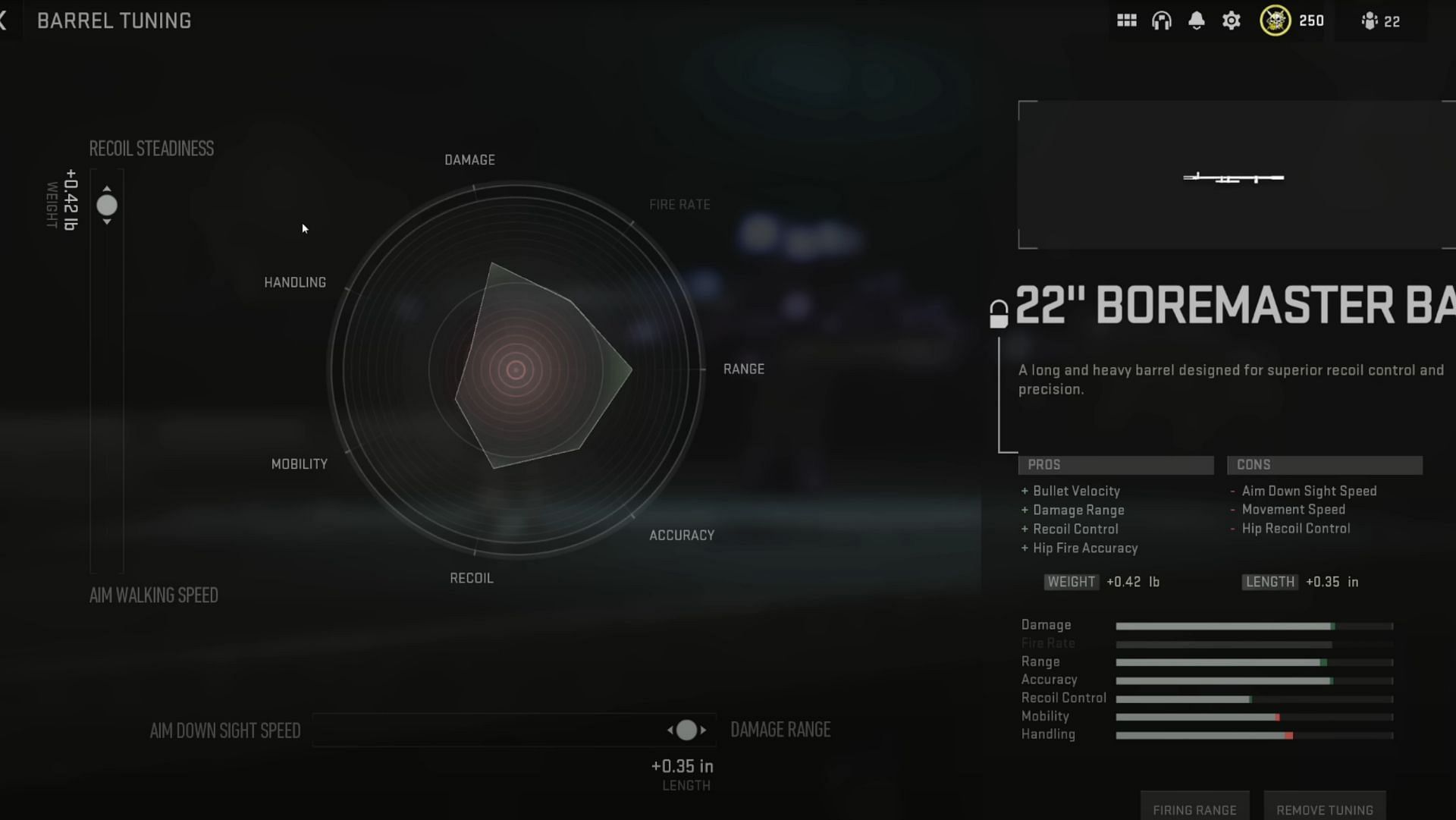Click the REMOVE TUNING button
The image size is (1456, 820).
(1325, 810)
